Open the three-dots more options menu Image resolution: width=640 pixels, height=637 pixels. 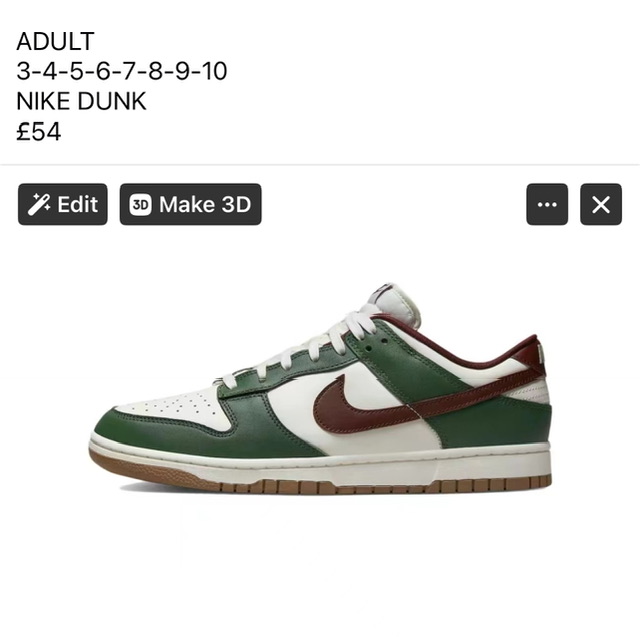click(547, 204)
